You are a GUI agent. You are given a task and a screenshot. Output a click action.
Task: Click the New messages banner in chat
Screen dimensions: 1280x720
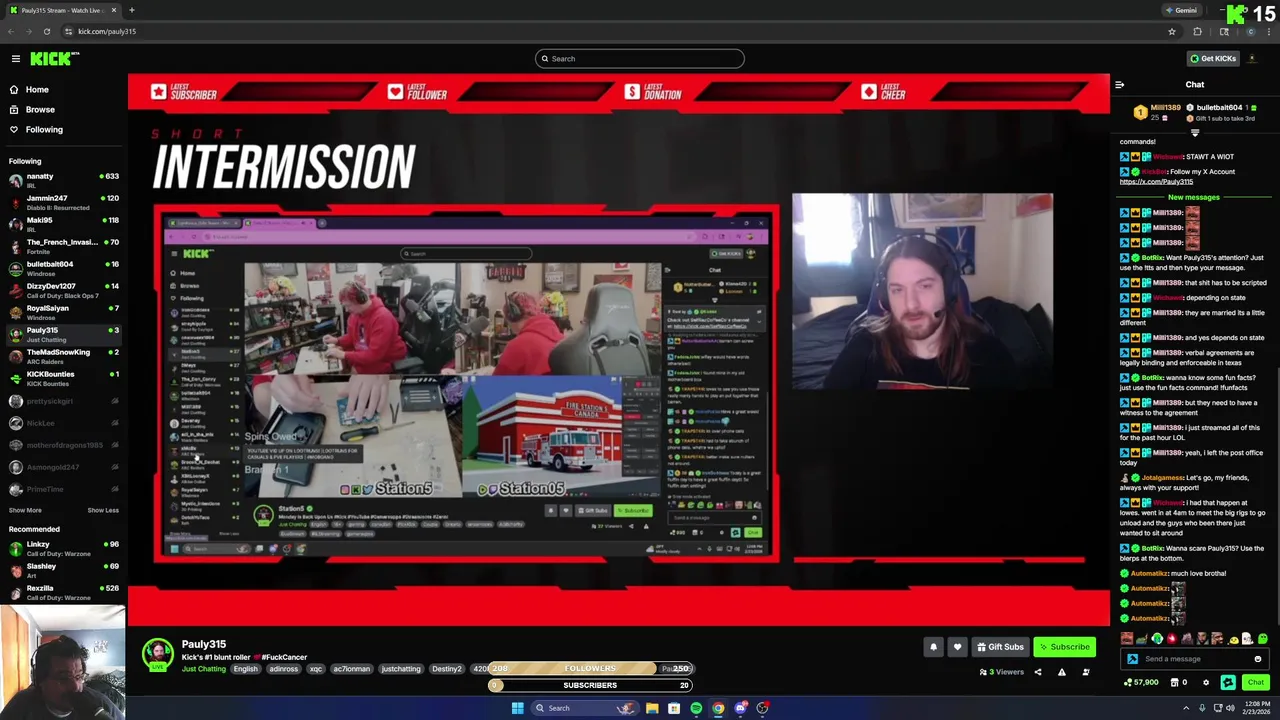[x=1194, y=197]
